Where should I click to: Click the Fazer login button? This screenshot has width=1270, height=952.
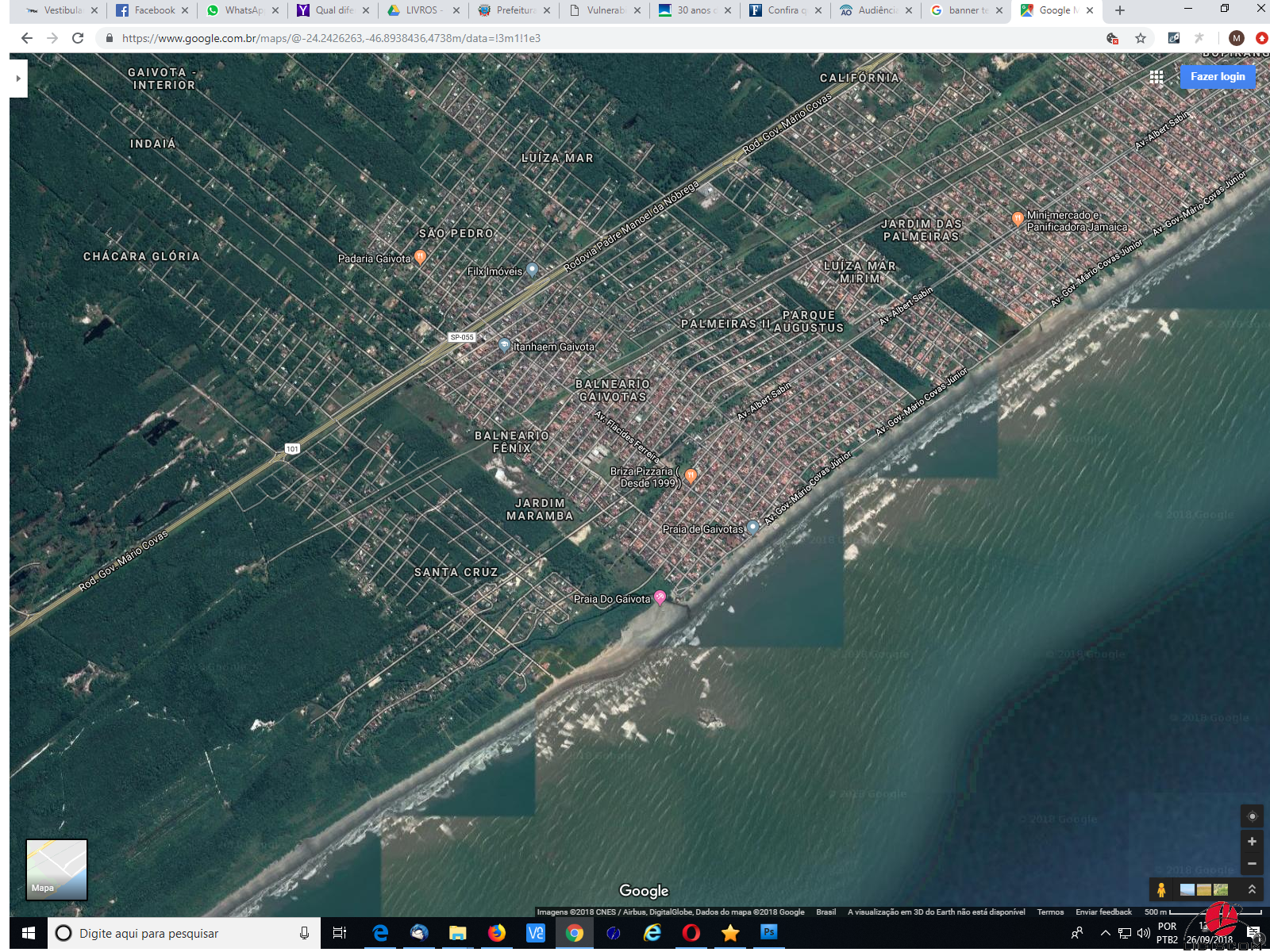[1217, 77]
